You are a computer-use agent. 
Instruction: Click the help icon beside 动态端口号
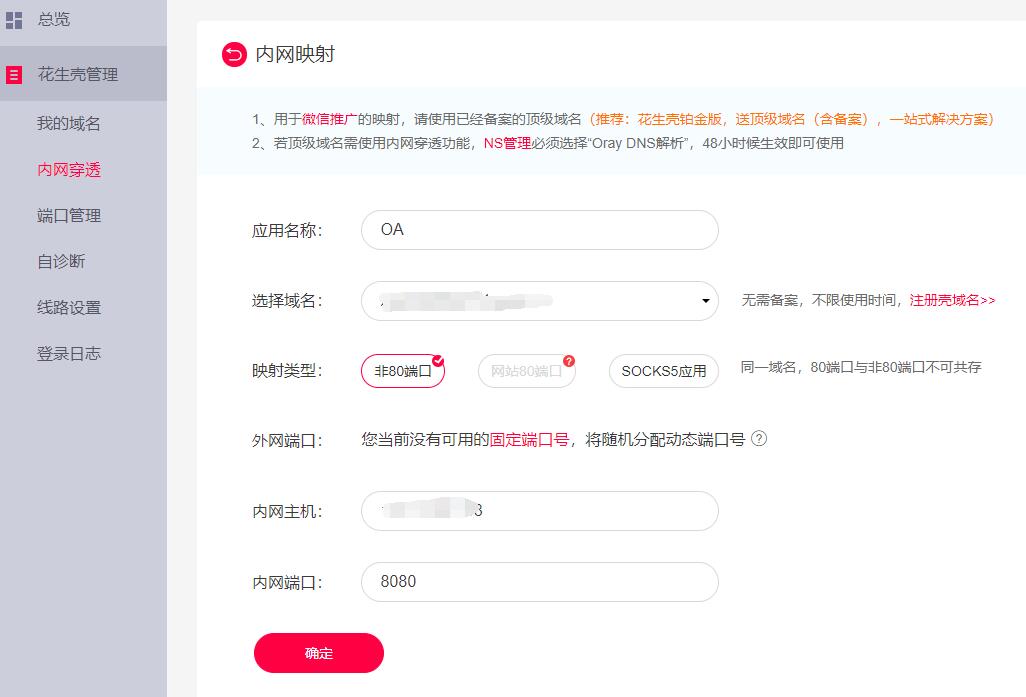[759, 438]
